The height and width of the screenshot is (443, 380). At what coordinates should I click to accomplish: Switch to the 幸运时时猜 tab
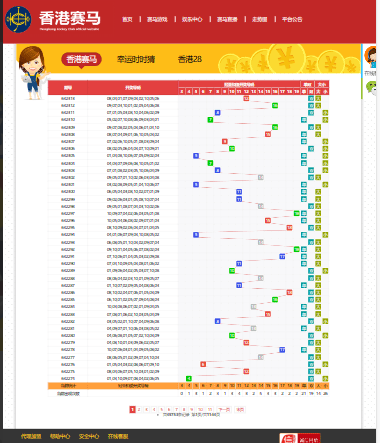pyautogui.click(x=136, y=59)
